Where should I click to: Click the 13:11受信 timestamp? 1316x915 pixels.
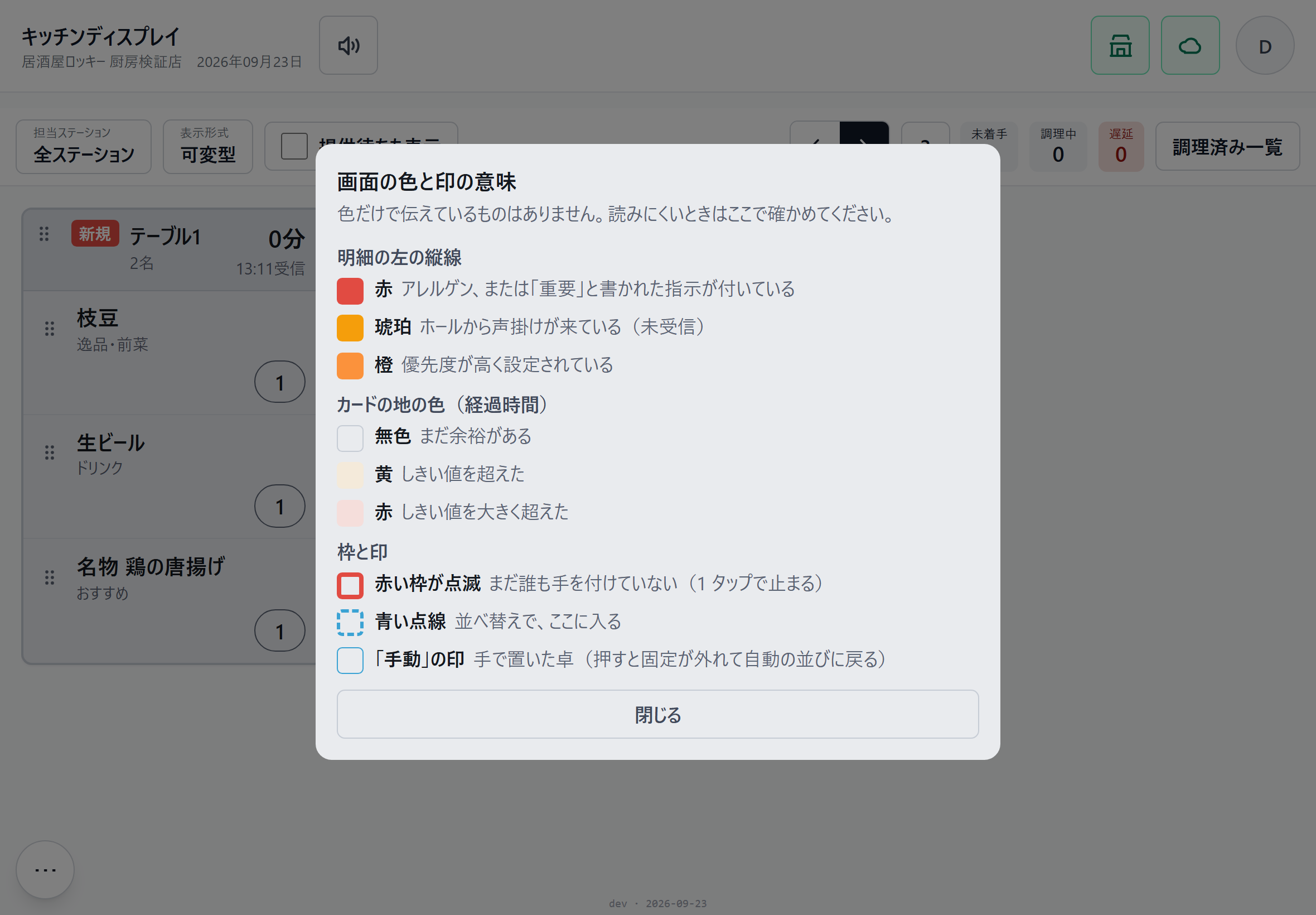pyautogui.click(x=270, y=268)
